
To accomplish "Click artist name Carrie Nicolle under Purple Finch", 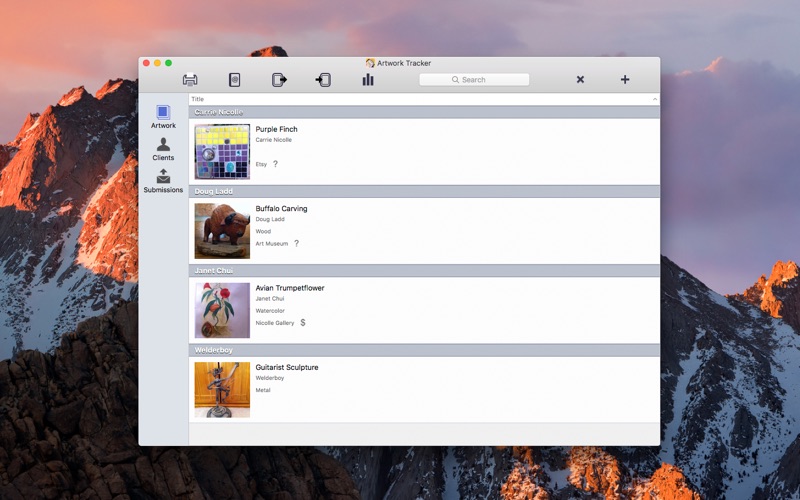I will (x=273, y=140).
